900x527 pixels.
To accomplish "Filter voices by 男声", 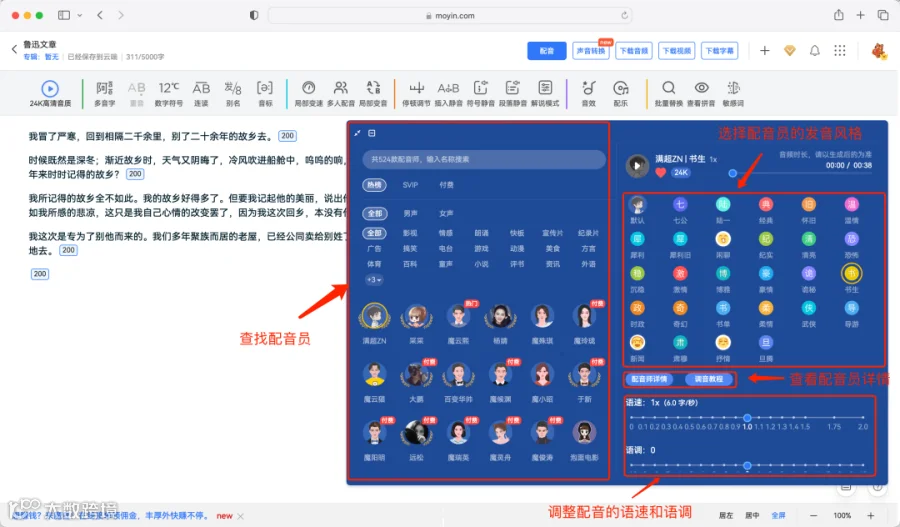I will 410,214.
